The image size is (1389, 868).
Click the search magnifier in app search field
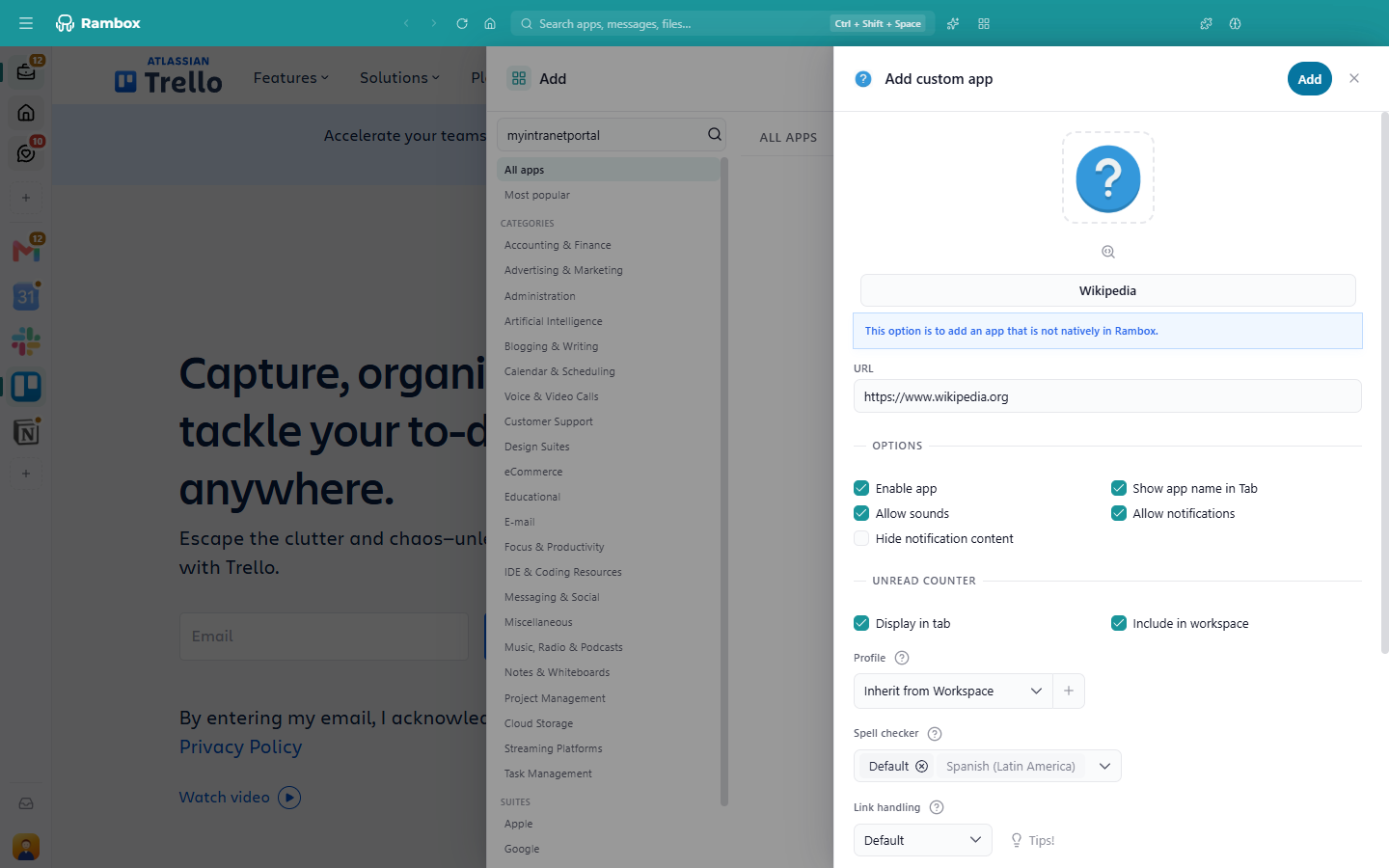pos(715,135)
